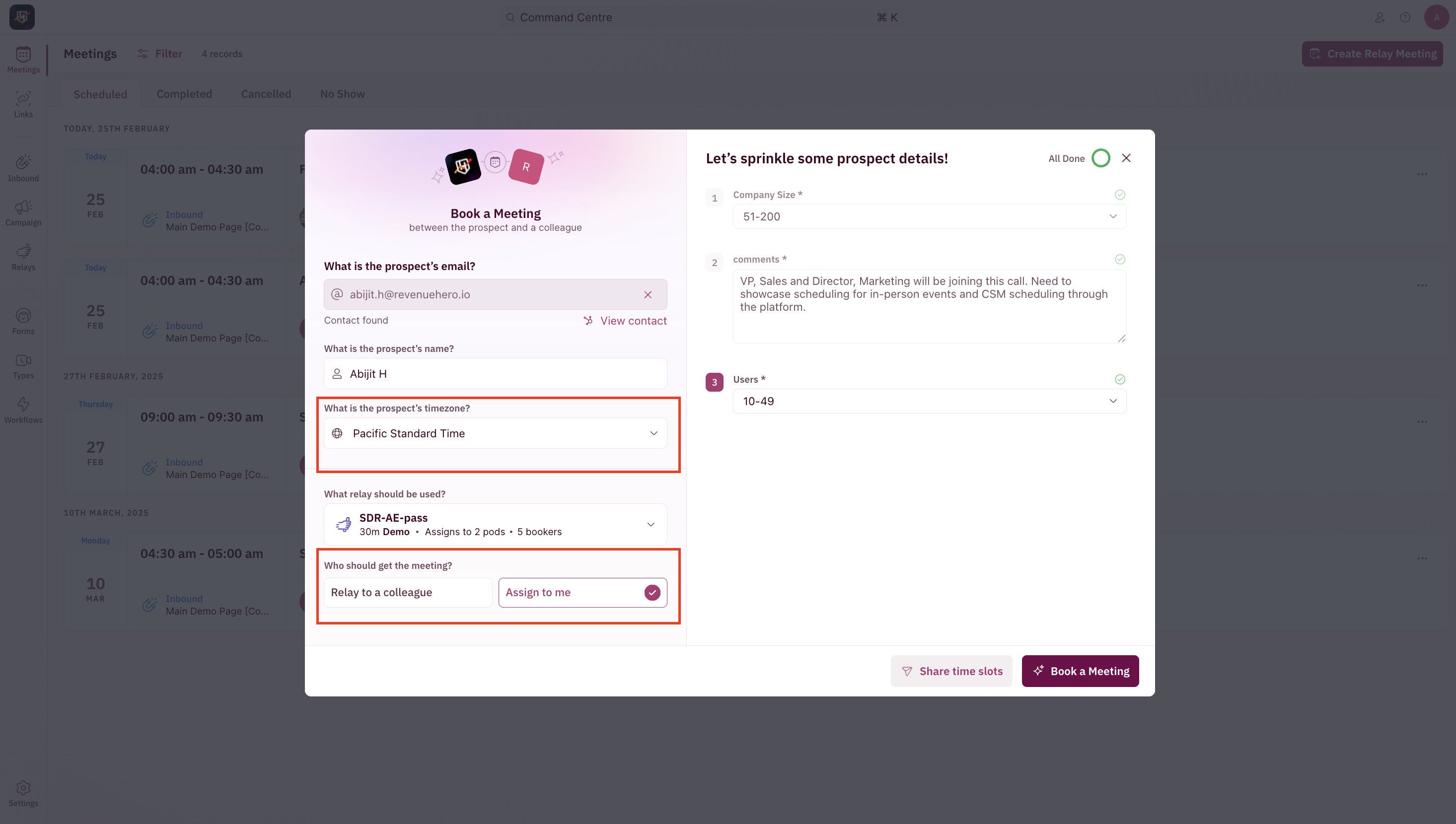Viewport: 1456px width, 824px height.
Task: Switch to the No Show tab
Action: click(343, 94)
